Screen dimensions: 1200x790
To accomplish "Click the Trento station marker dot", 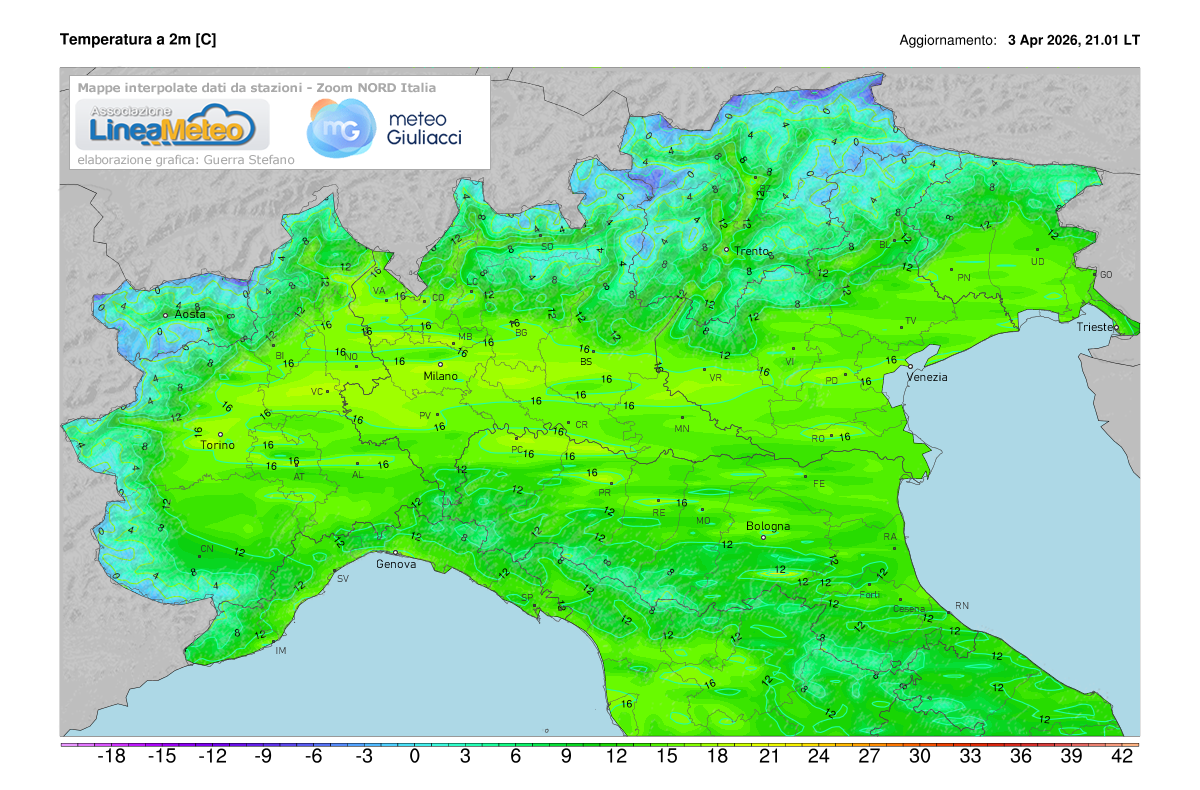I will [x=727, y=250].
